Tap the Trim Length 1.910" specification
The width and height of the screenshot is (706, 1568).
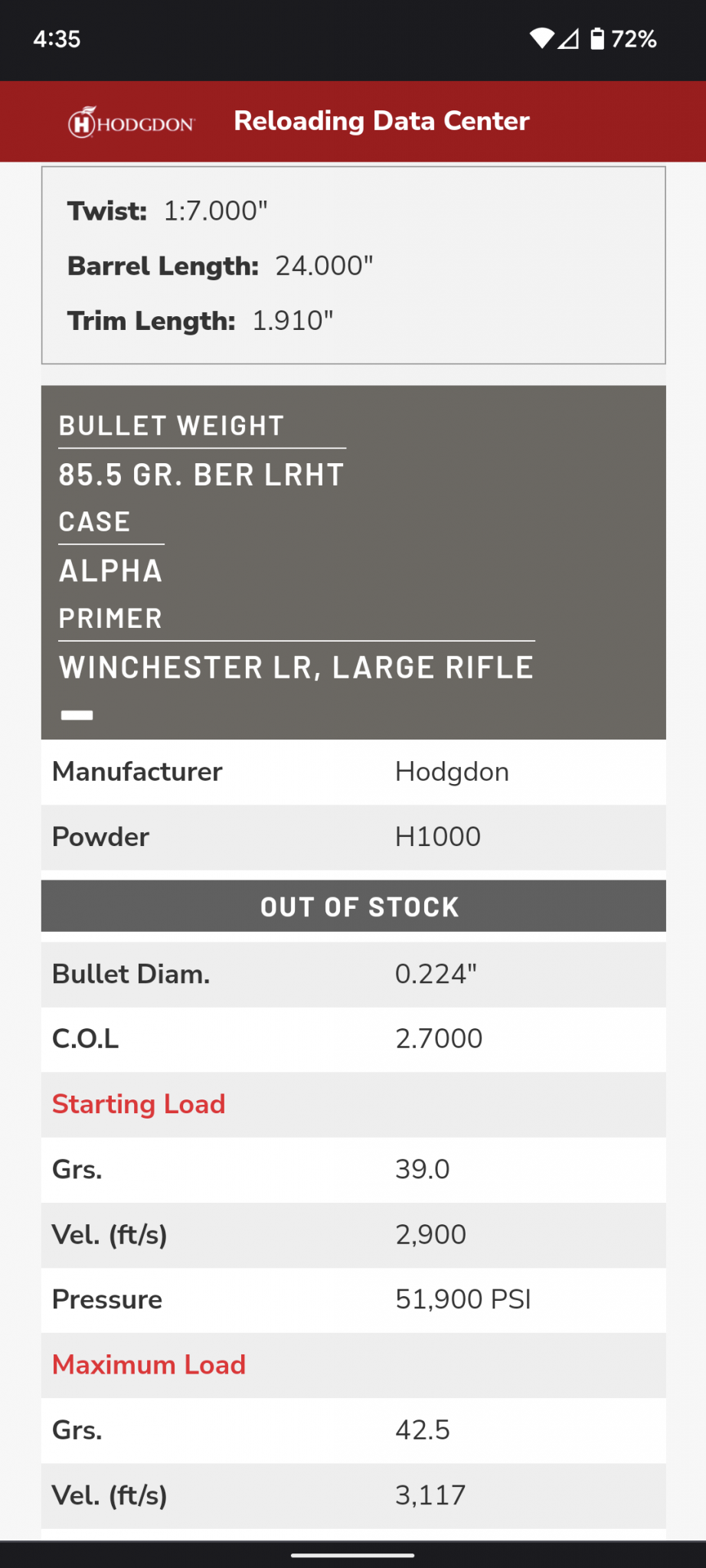tap(200, 321)
